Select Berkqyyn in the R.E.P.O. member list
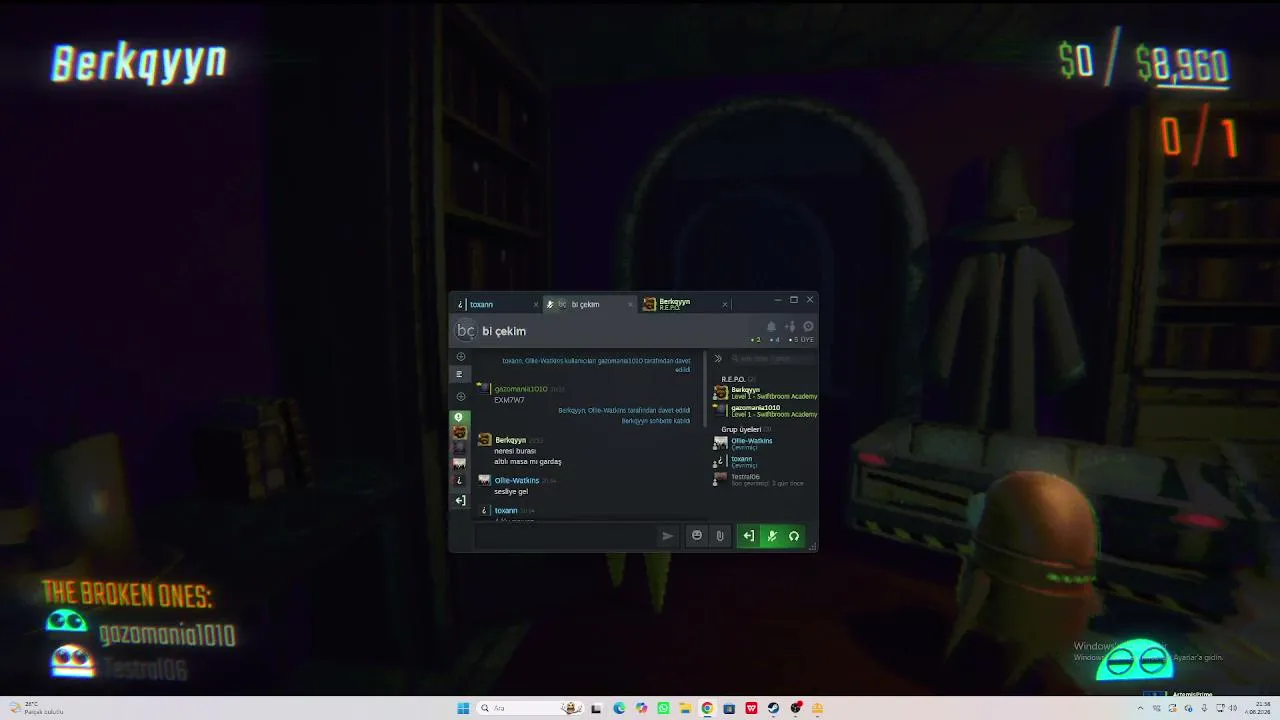1280x720 pixels. click(x=765, y=393)
